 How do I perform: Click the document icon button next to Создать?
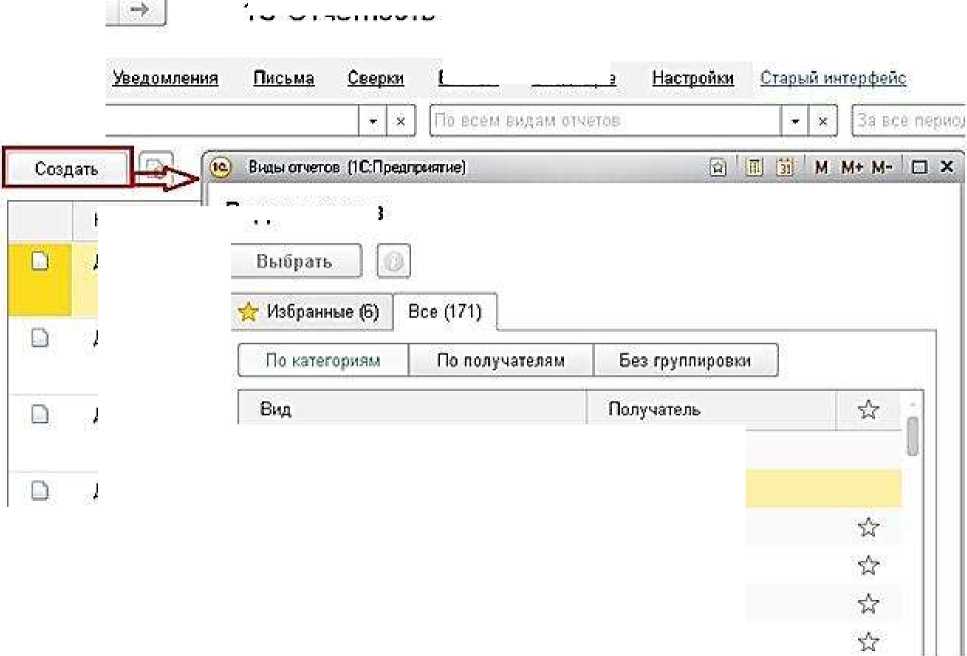point(155,167)
